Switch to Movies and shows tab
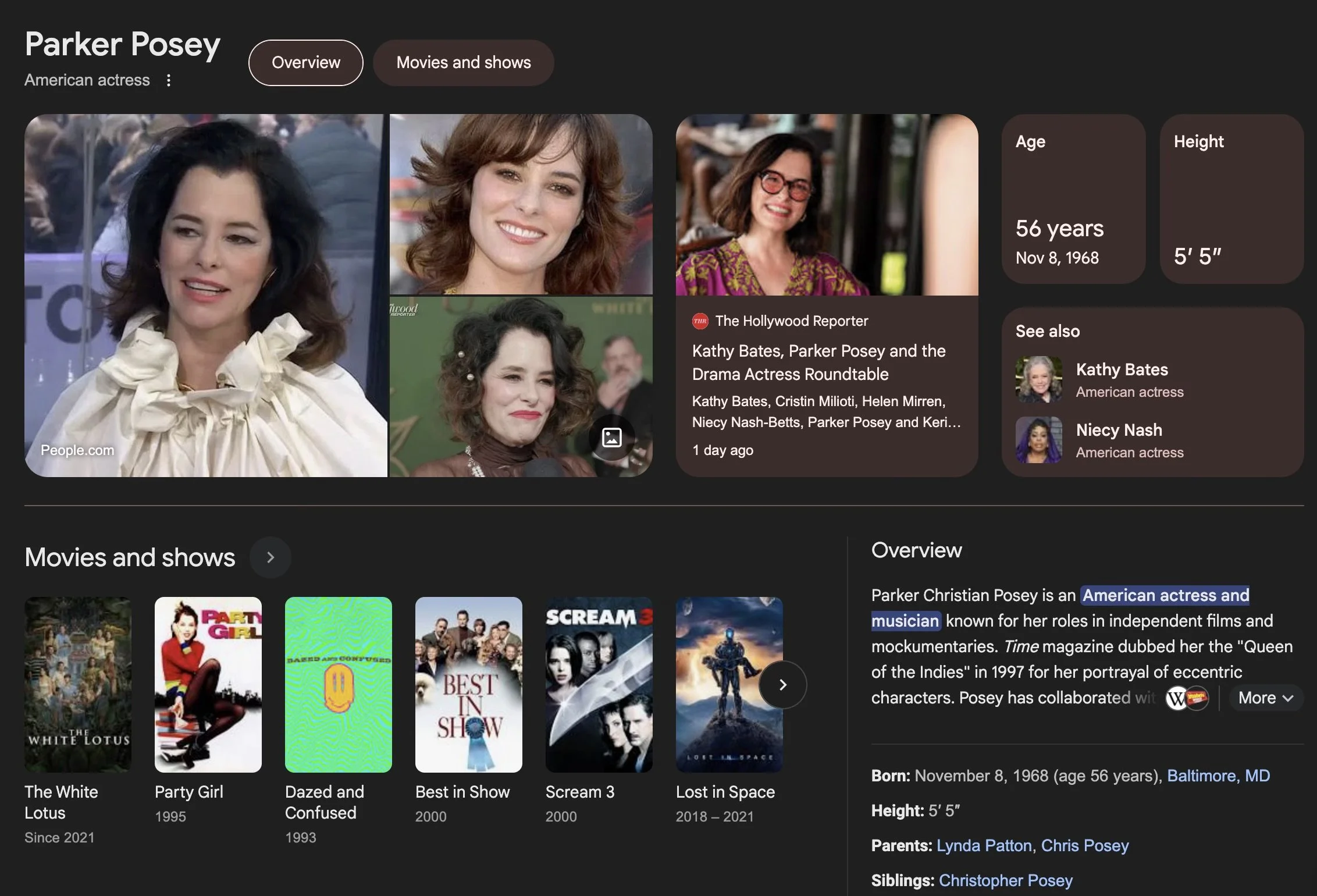 (463, 63)
